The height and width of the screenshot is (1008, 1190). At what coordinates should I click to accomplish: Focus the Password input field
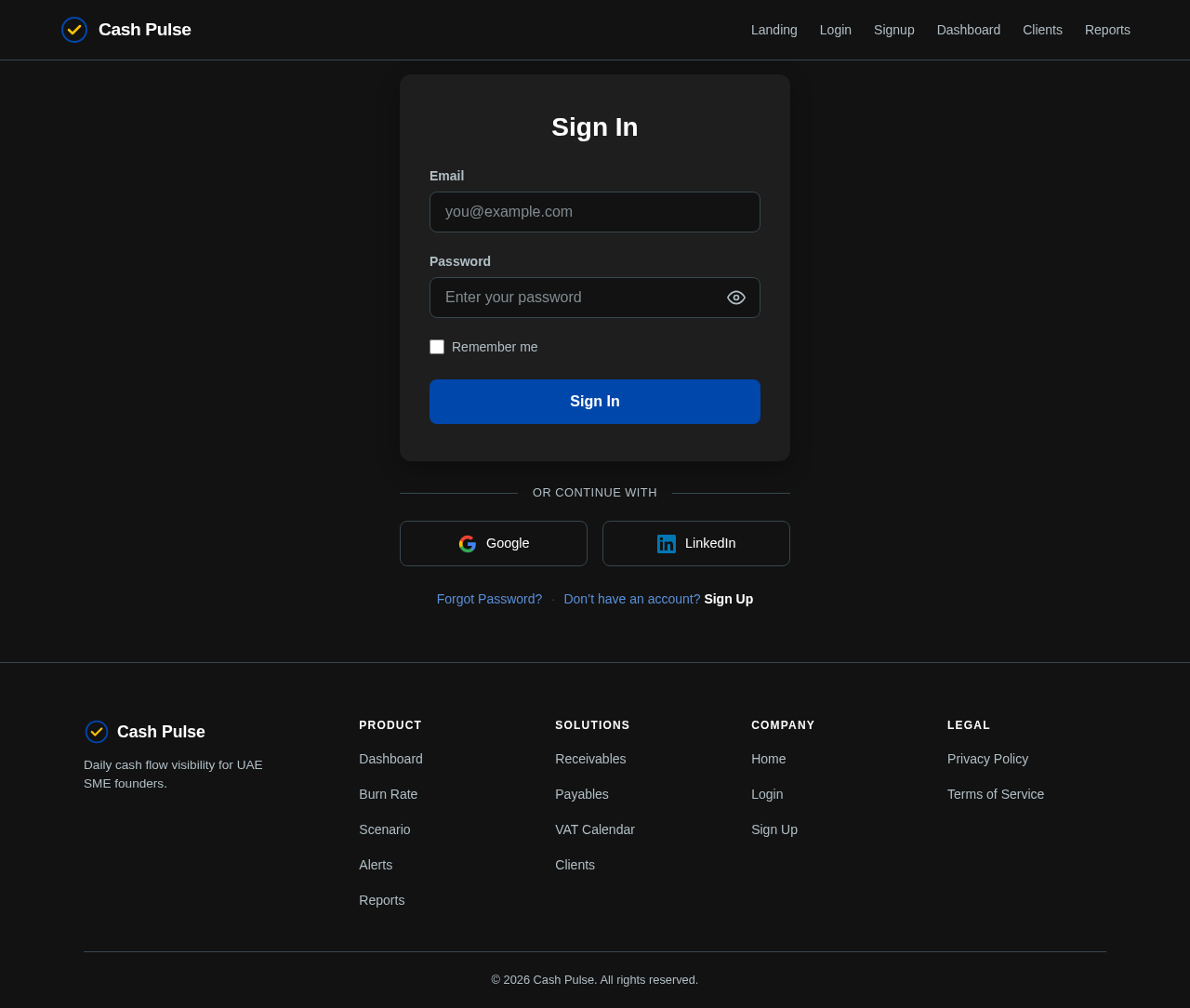(x=595, y=298)
